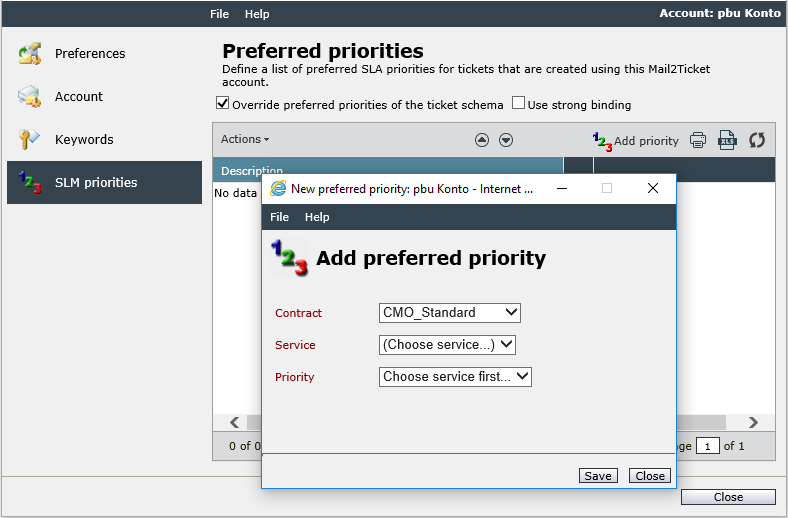The width and height of the screenshot is (788, 518).
Task: Click the refresh icon in toolbar
Action: coord(757,140)
